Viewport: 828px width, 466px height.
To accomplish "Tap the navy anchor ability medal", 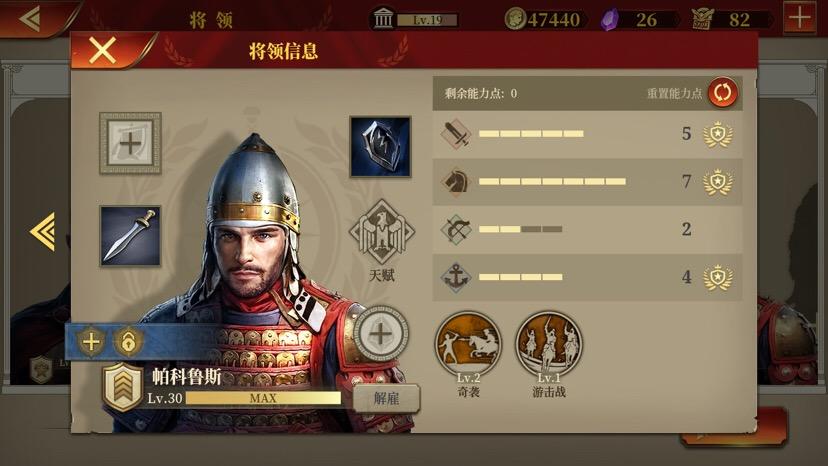I will (x=718, y=277).
